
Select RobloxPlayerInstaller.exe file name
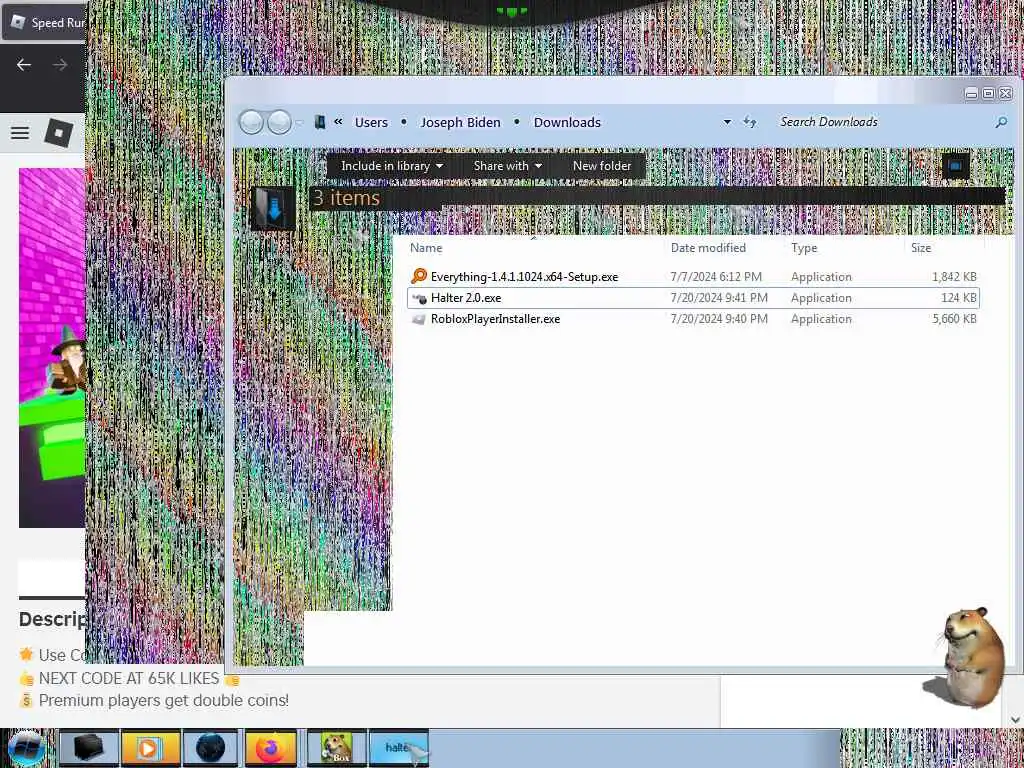click(x=496, y=319)
